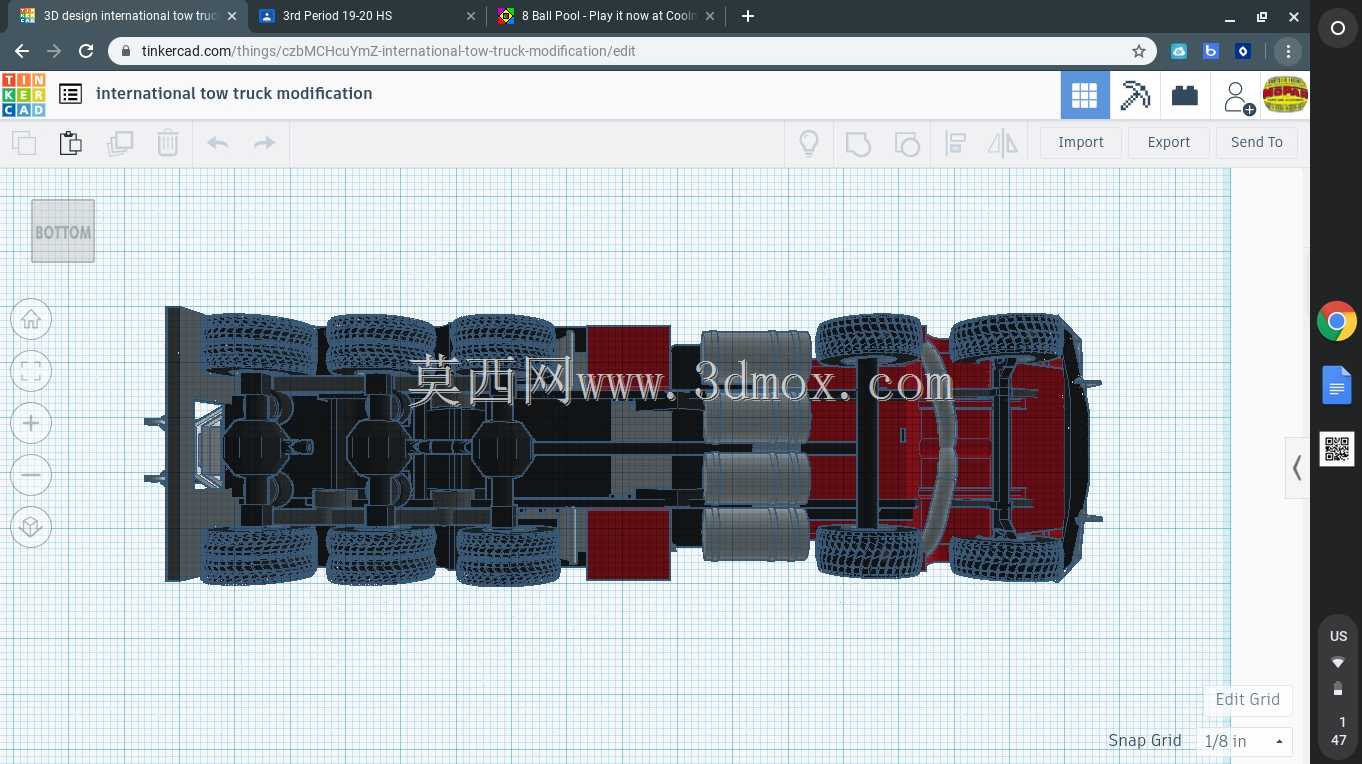The image size is (1362, 764).
Task: Switch to the Blocks pickaxe mode
Action: click(1135, 95)
